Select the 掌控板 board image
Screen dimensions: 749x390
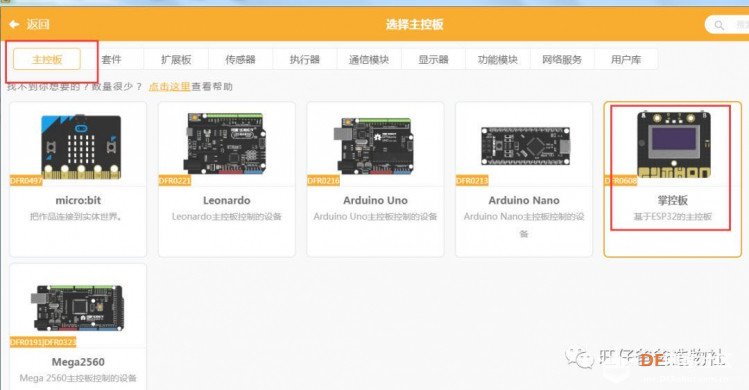674,144
